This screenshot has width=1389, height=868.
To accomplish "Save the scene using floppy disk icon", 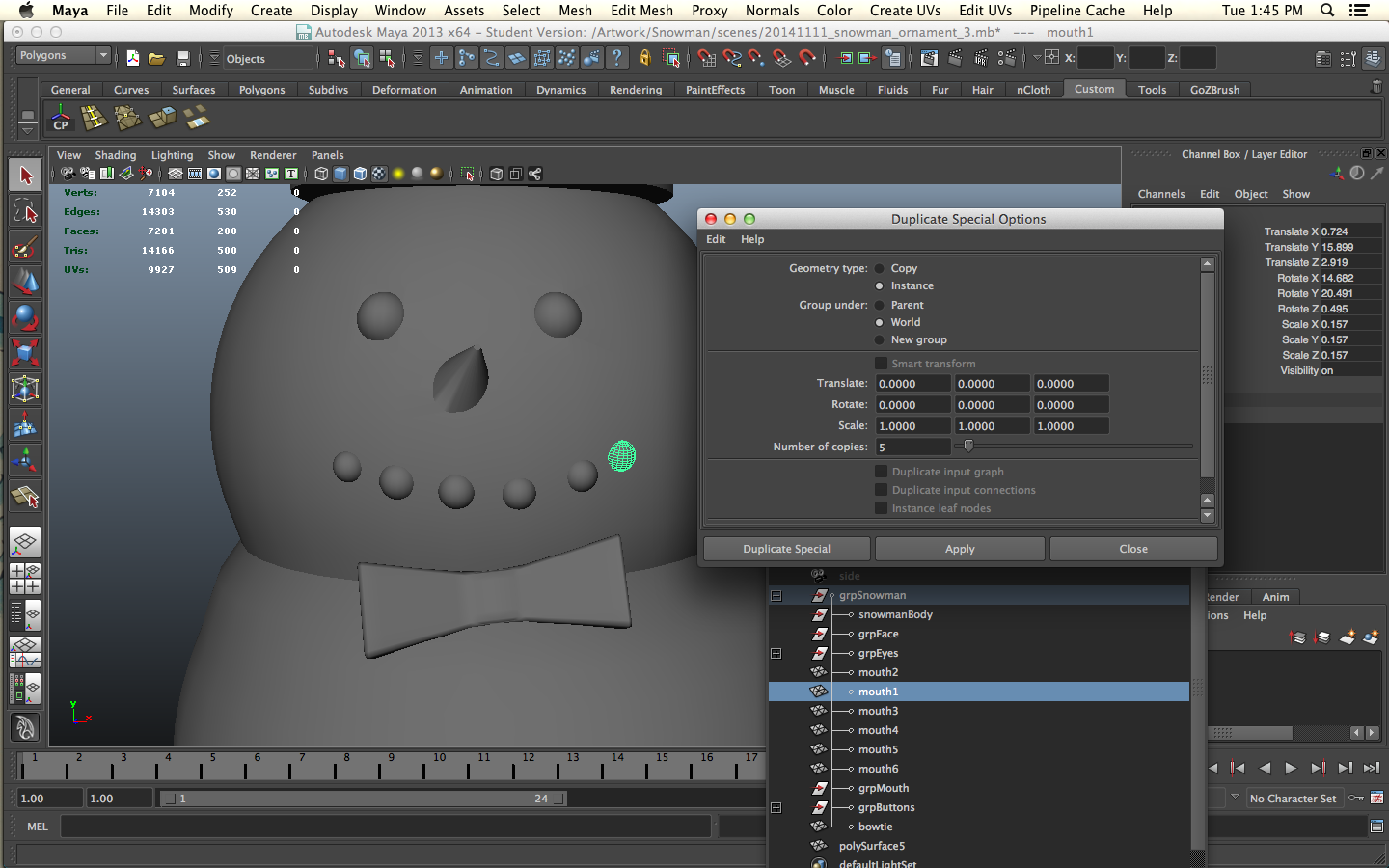I will pos(182,59).
